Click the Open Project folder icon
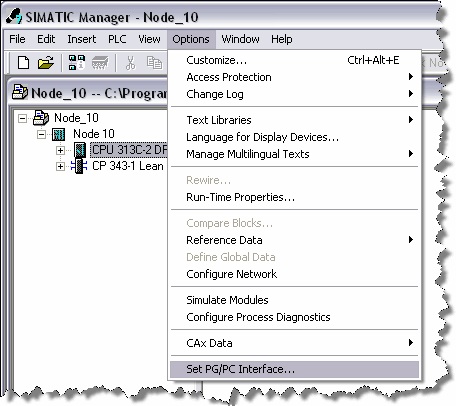456x406 pixels. (x=46, y=62)
